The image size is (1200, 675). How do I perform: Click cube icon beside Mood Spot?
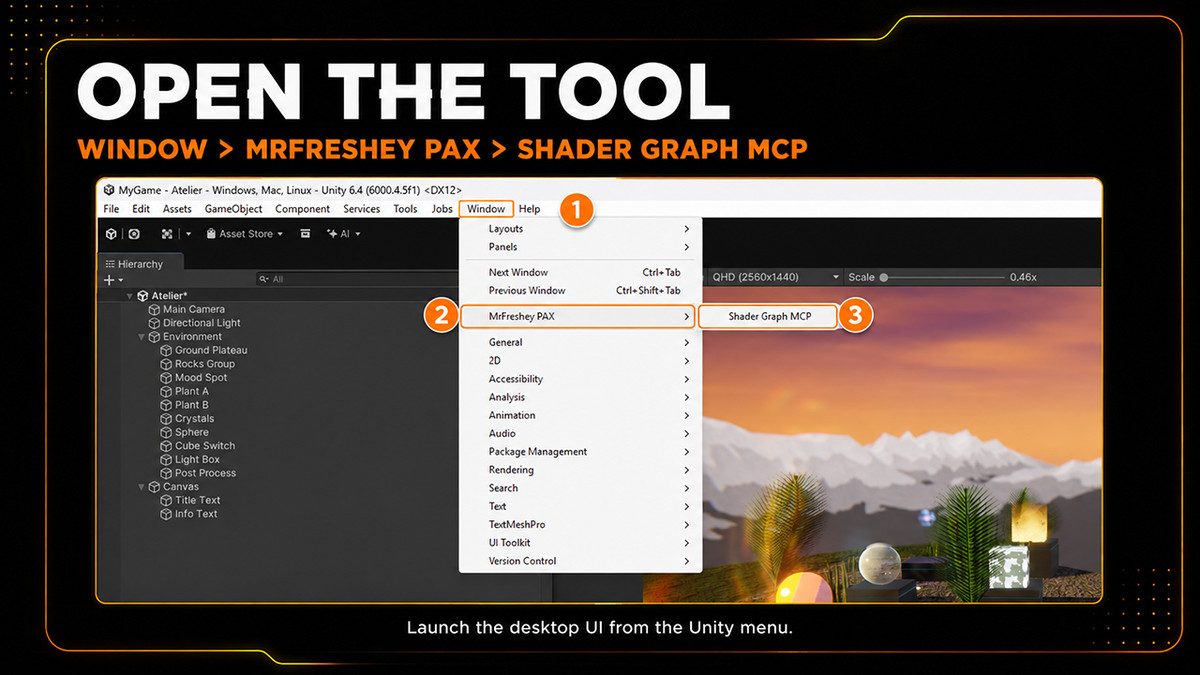167,378
